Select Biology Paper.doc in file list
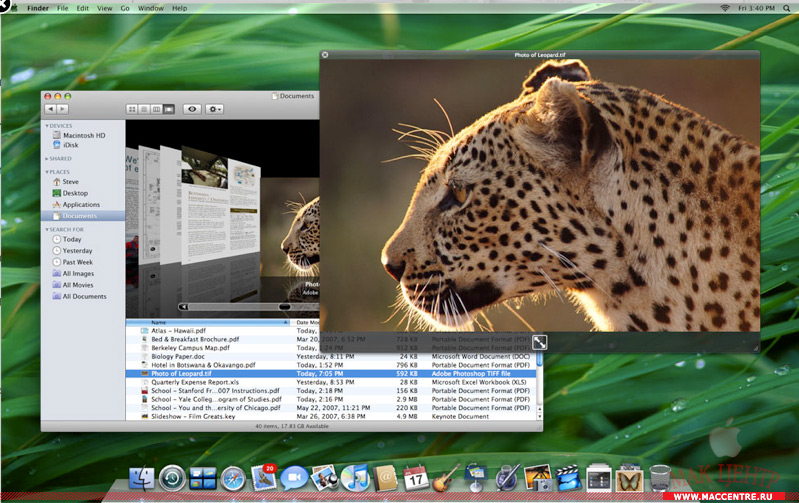This screenshot has height=503, width=799. tap(331, 357)
